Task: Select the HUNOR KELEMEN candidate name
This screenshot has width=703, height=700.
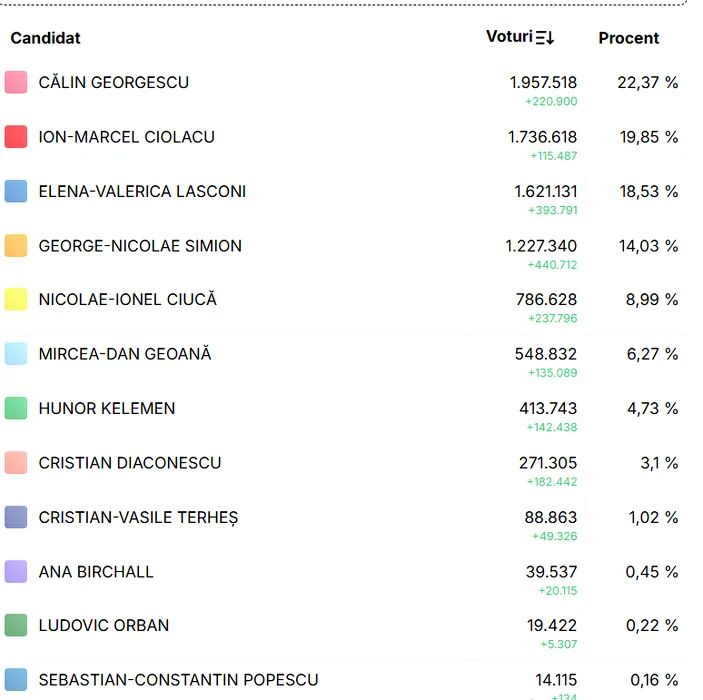Action: coord(107,408)
